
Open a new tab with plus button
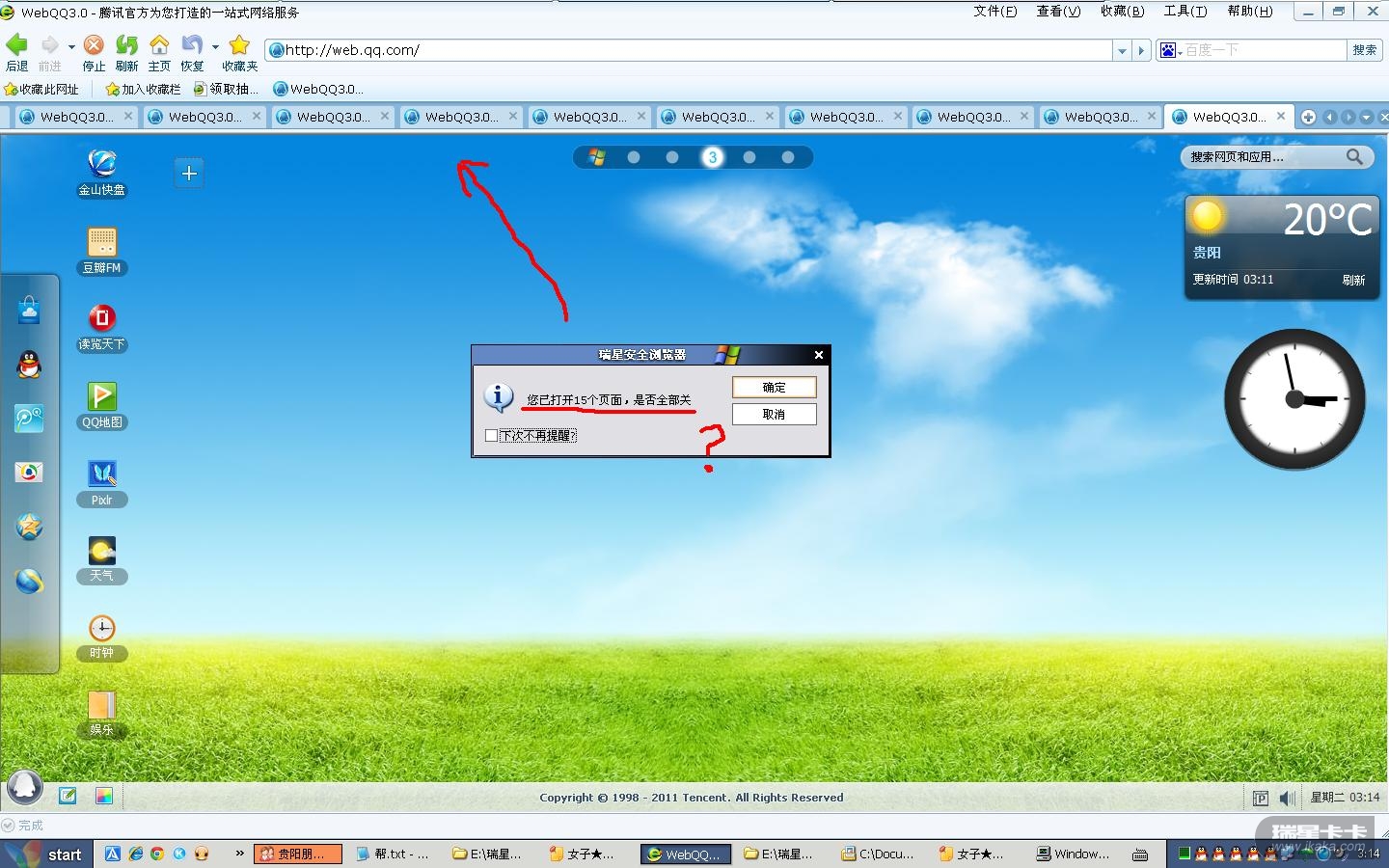pyautogui.click(x=1308, y=117)
